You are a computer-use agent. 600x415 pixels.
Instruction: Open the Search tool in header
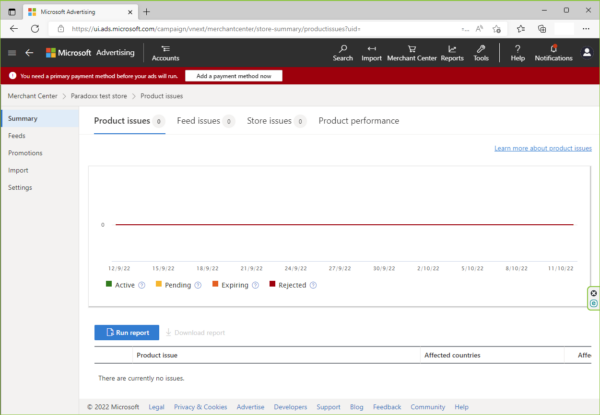click(x=342, y=53)
